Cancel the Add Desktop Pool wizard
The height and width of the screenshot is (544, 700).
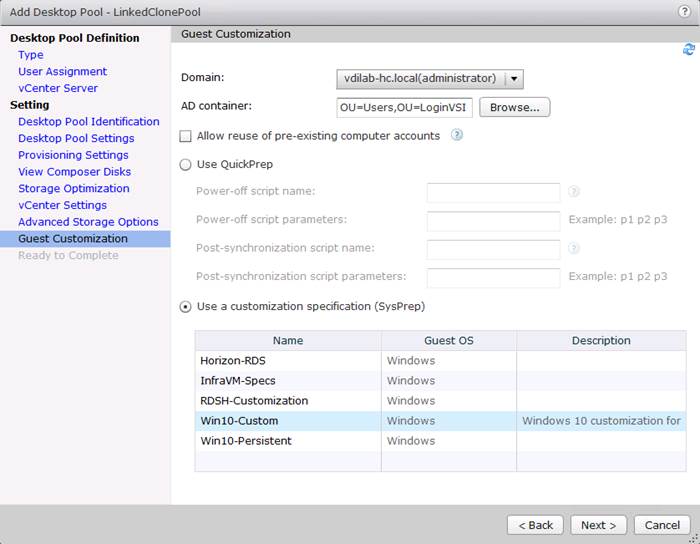pyautogui.click(x=662, y=525)
